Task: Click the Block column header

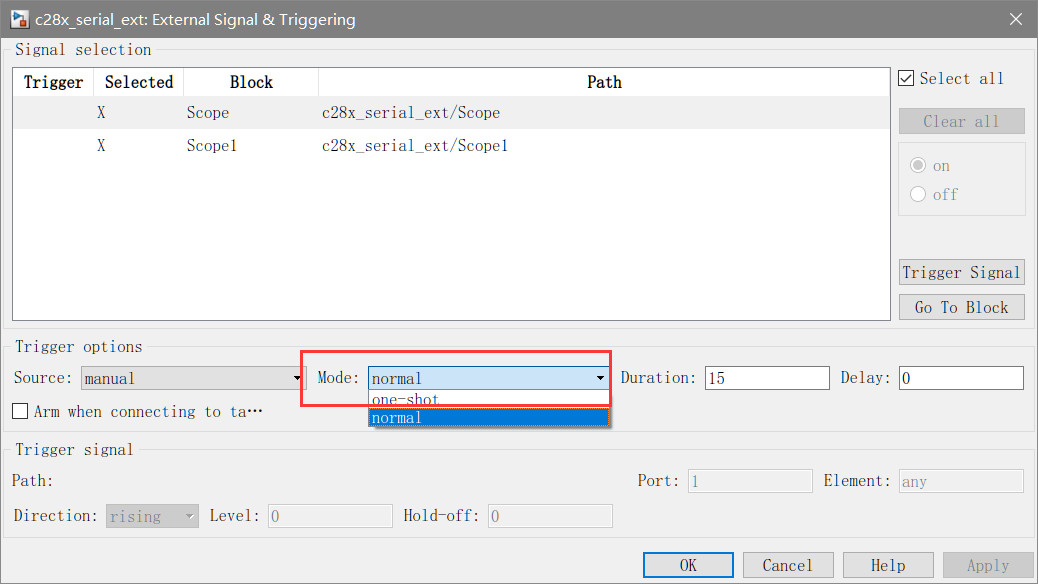Action: 251,82
